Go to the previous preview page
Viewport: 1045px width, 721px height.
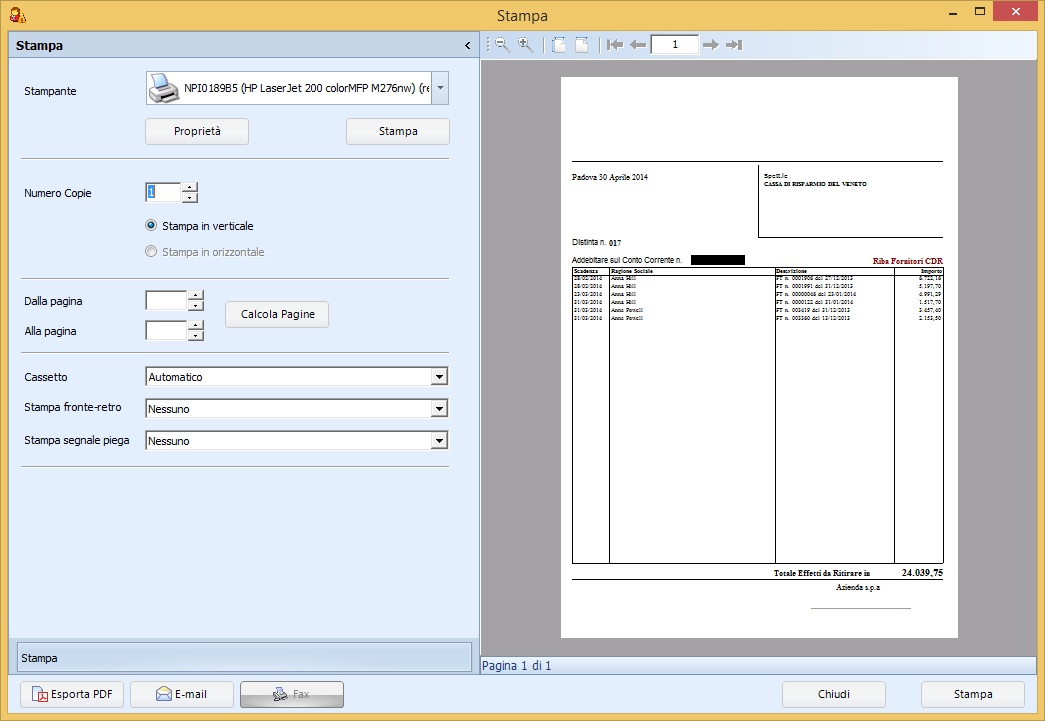638,45
